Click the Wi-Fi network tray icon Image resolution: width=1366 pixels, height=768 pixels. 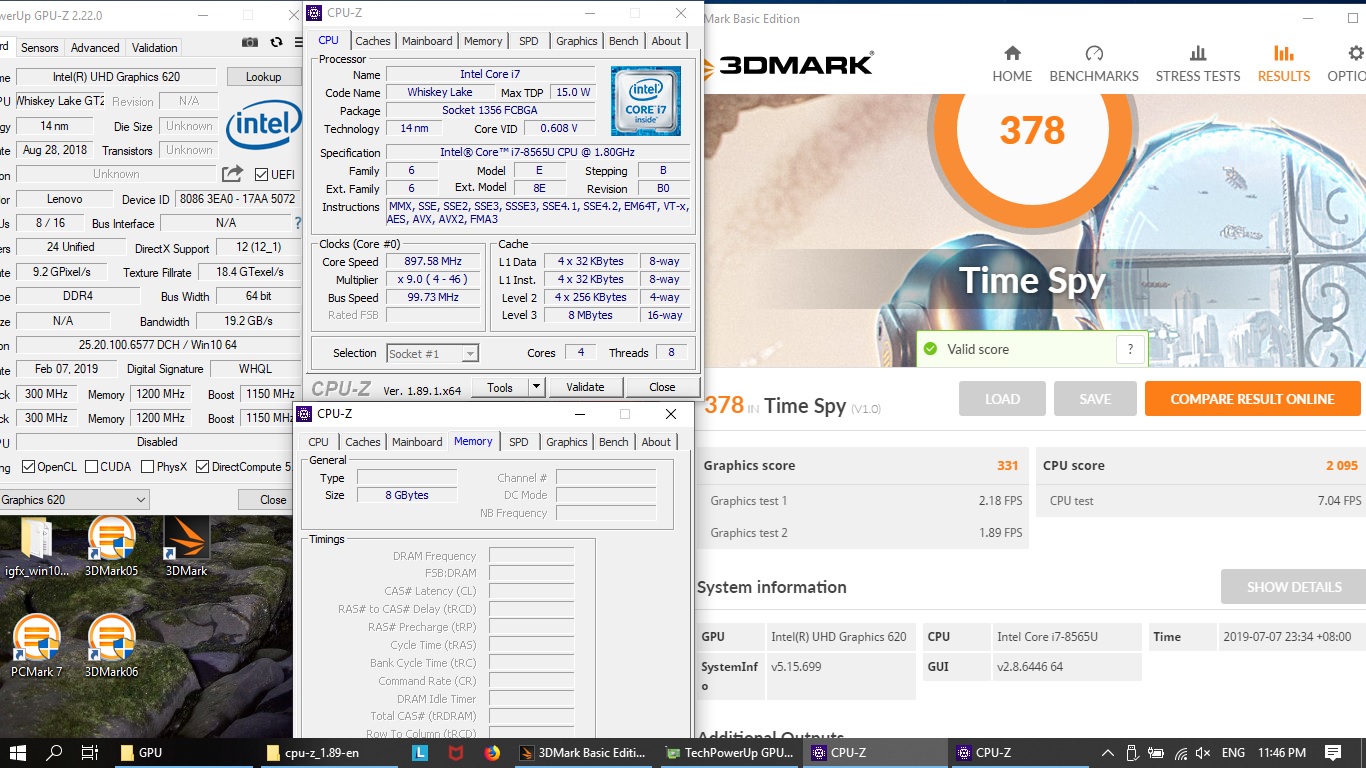[1180, 753]
